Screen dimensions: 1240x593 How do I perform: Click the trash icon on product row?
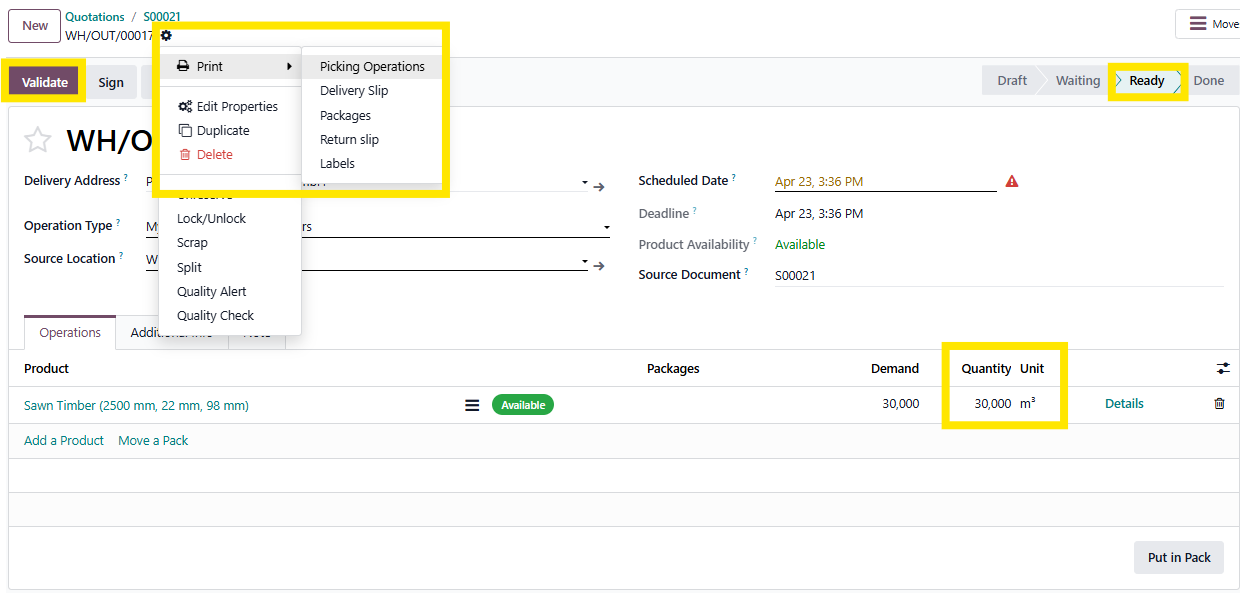(1219, 404)
